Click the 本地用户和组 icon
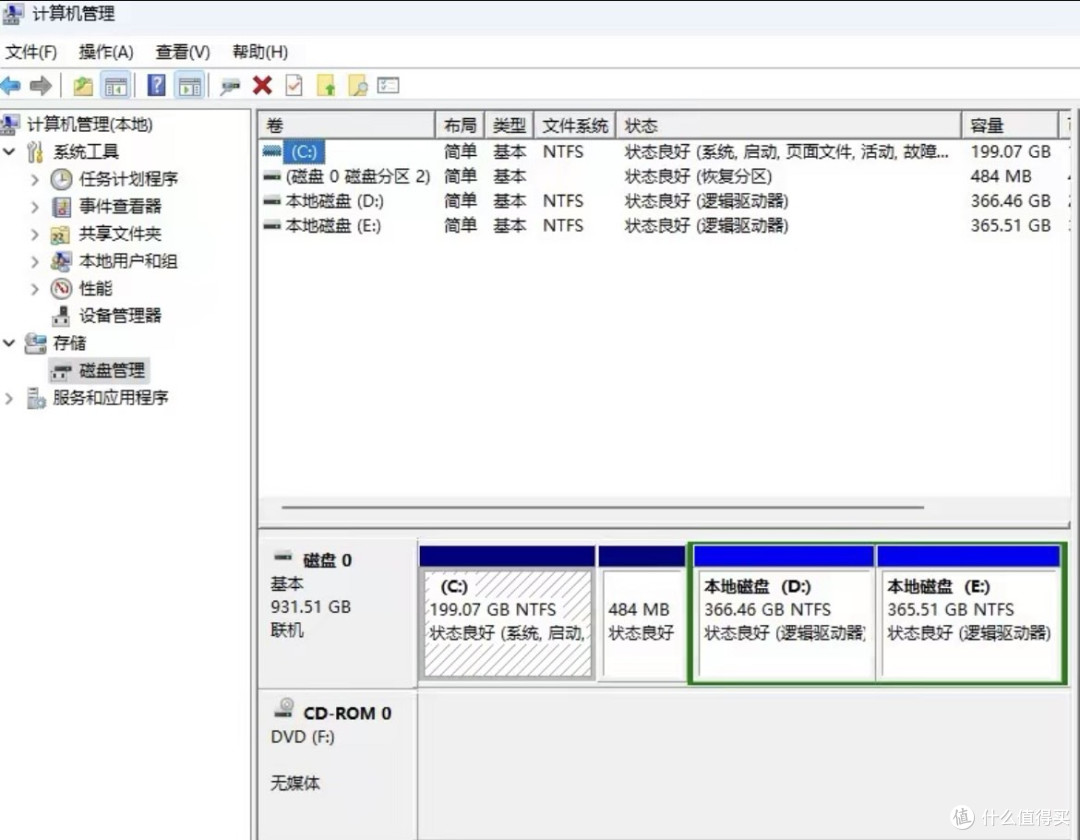1080x840 pixels. tap(61, 262)
